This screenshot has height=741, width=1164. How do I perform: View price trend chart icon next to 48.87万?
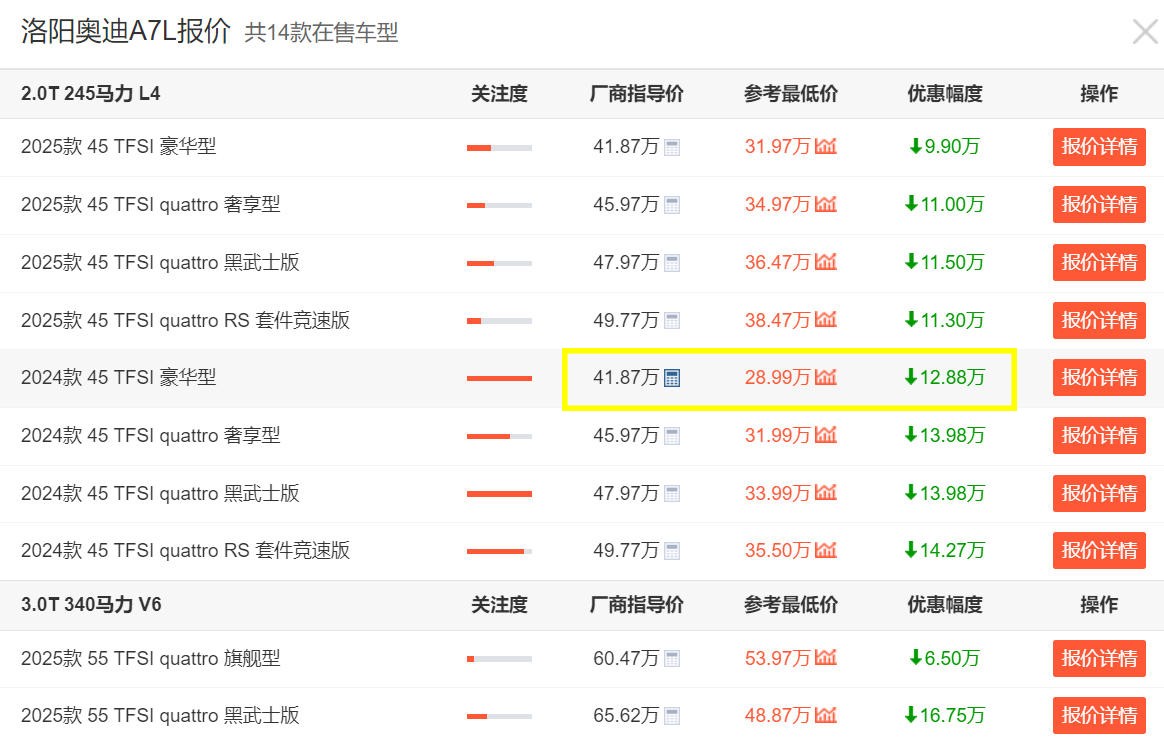pyautogui.click(x=825, y=716)
